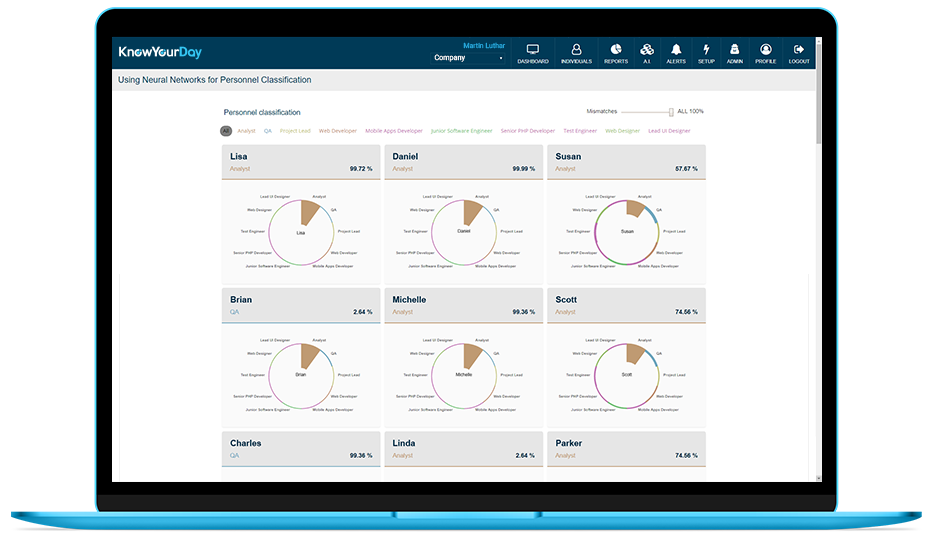
Task: Click the Martin Luthar user name
Action: (x=484, y=45)
